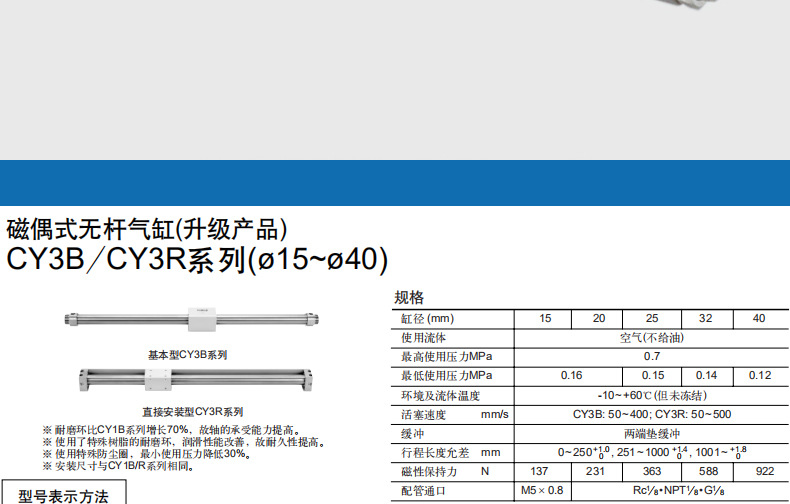This screenshot has height=504, width=790.
Task: Click the speed value CY3B: 50~400; CY3R: 50~500
Action: coord(652,414)
